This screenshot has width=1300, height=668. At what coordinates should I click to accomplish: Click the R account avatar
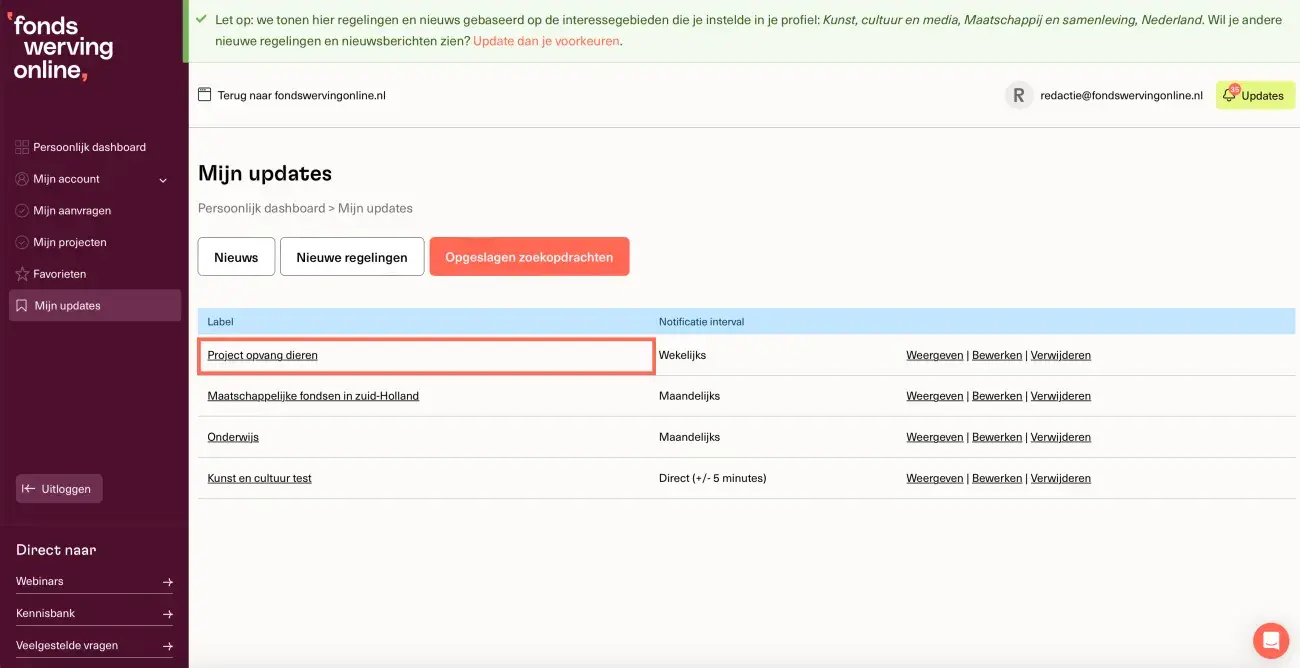[x=1018, y=95]
